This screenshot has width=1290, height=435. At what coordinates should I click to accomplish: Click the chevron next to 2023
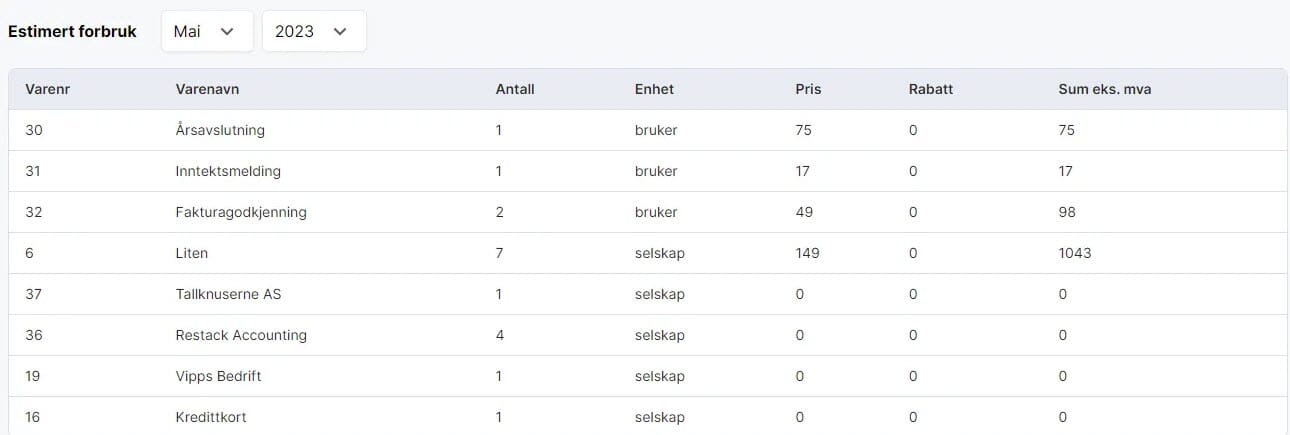tap(340, 31)
